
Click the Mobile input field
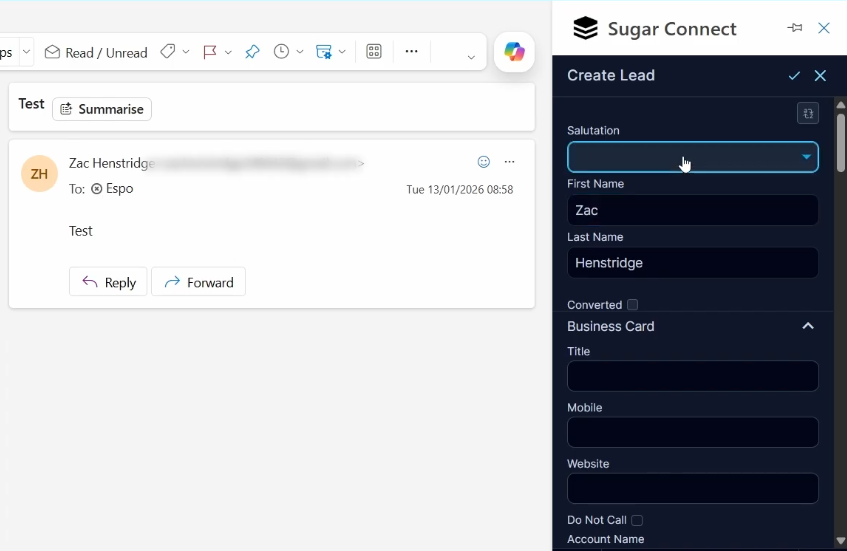[693, 432]
